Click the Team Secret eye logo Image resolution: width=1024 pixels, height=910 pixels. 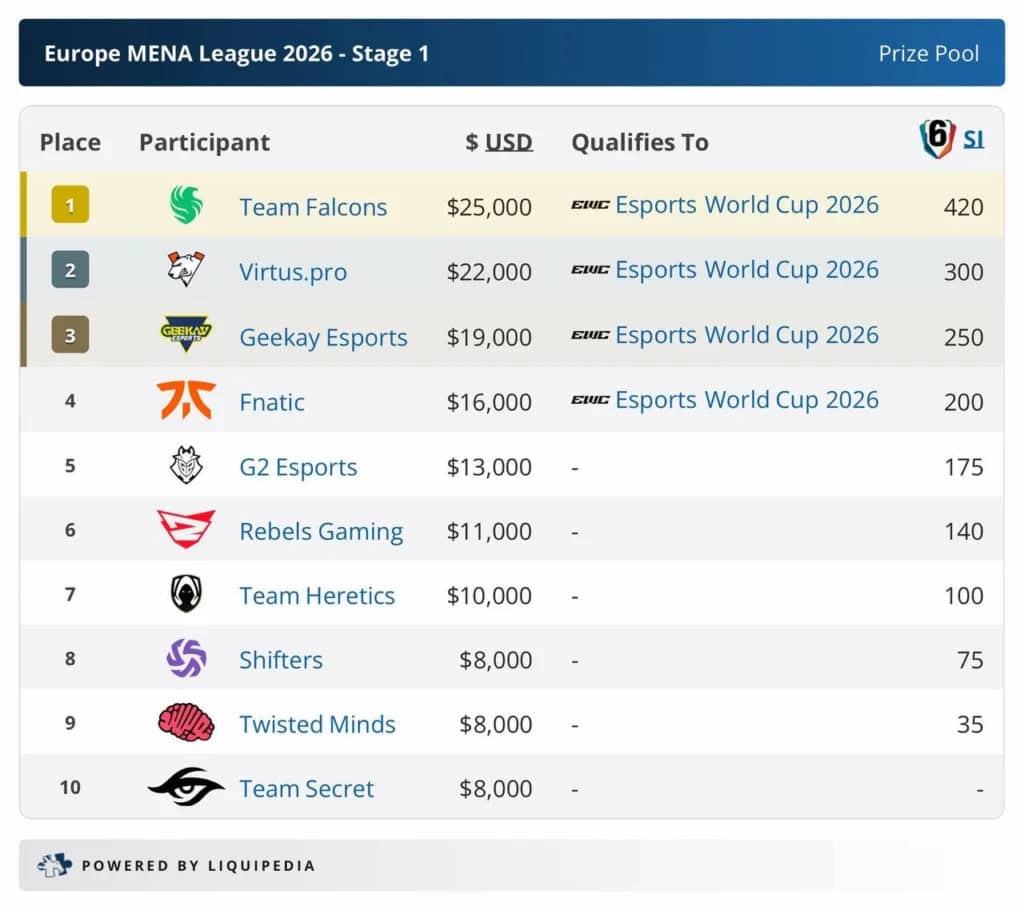pos(186,787)
